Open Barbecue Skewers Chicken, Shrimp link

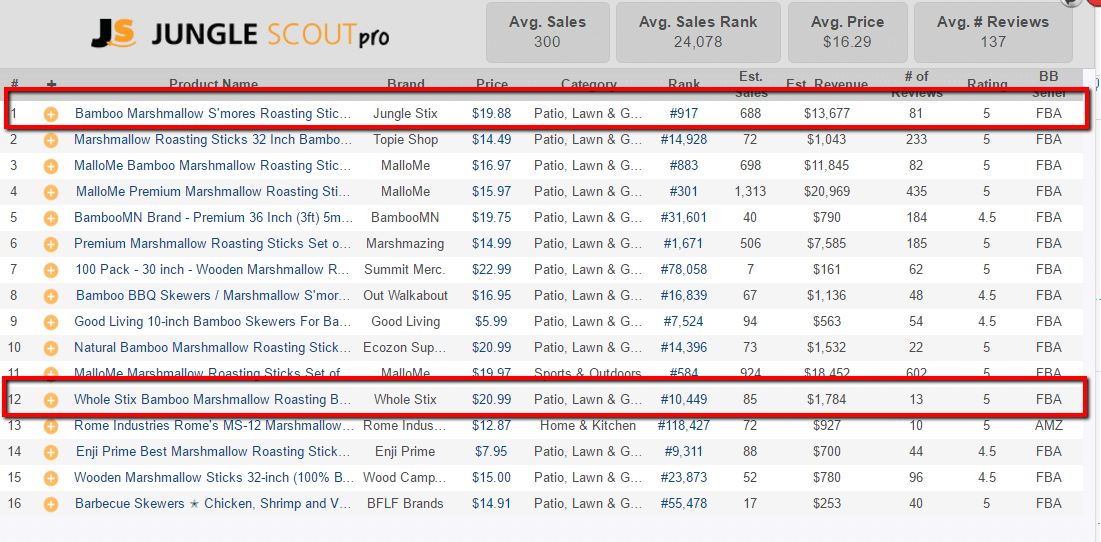click(213, 504)
